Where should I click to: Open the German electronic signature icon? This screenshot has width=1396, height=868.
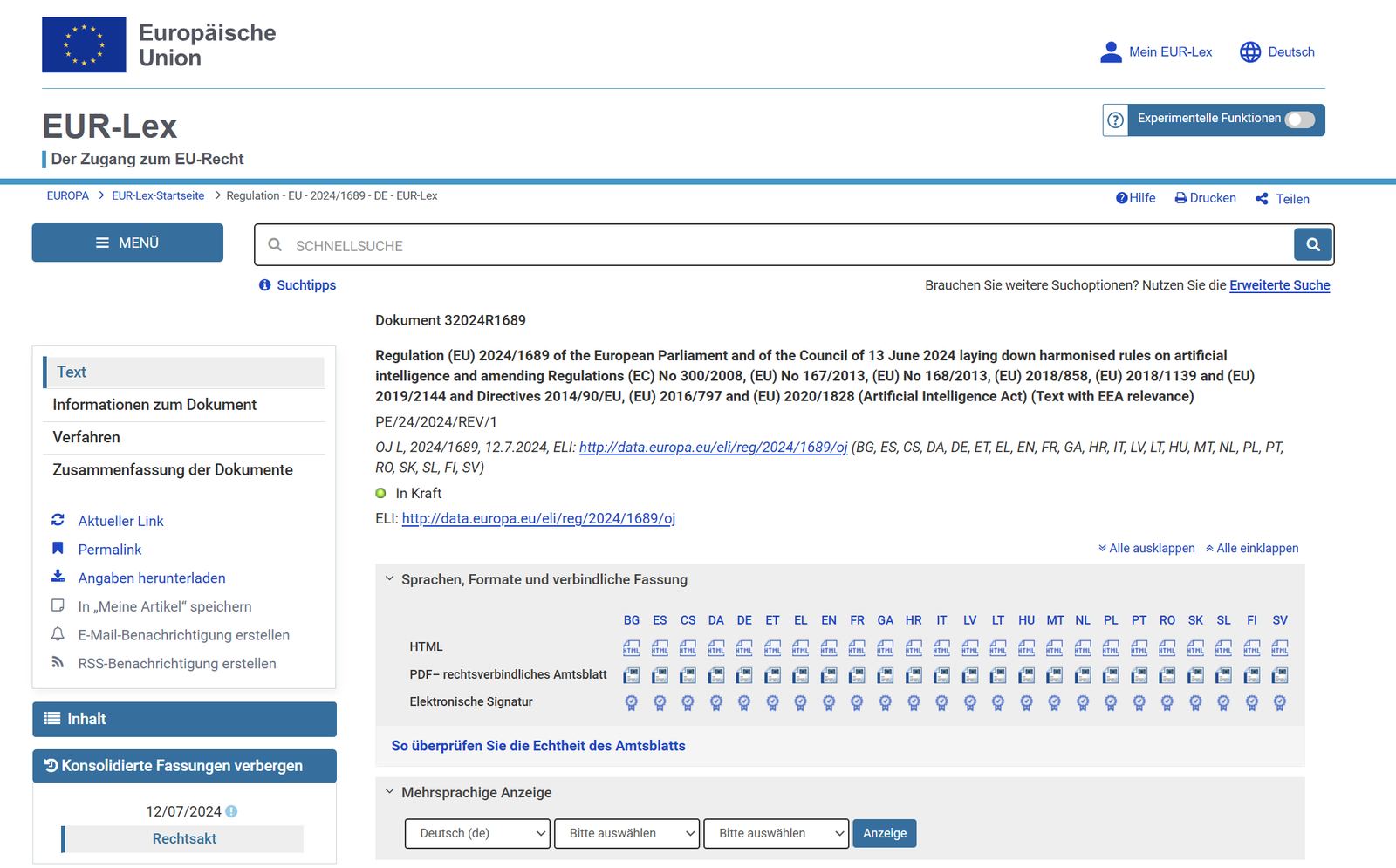pos(744,702)
